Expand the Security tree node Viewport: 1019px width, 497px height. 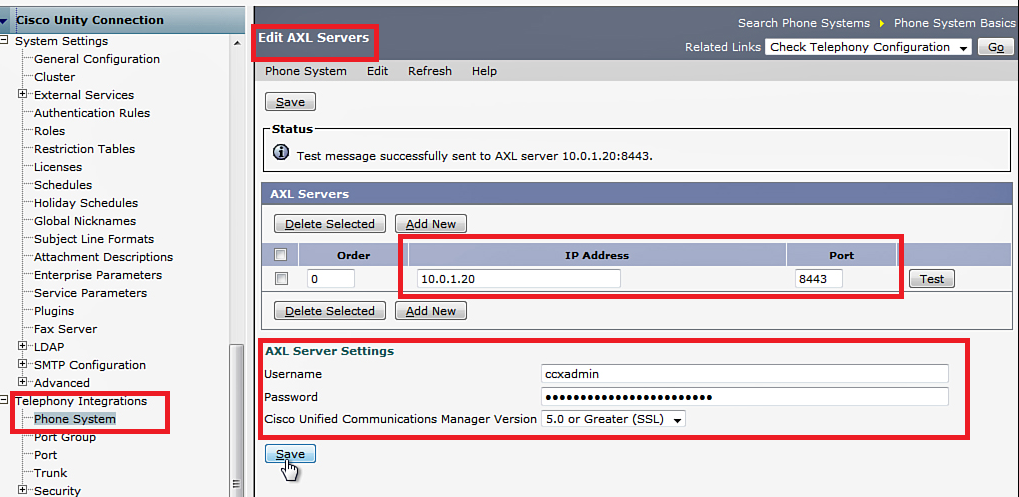(23, 490)
